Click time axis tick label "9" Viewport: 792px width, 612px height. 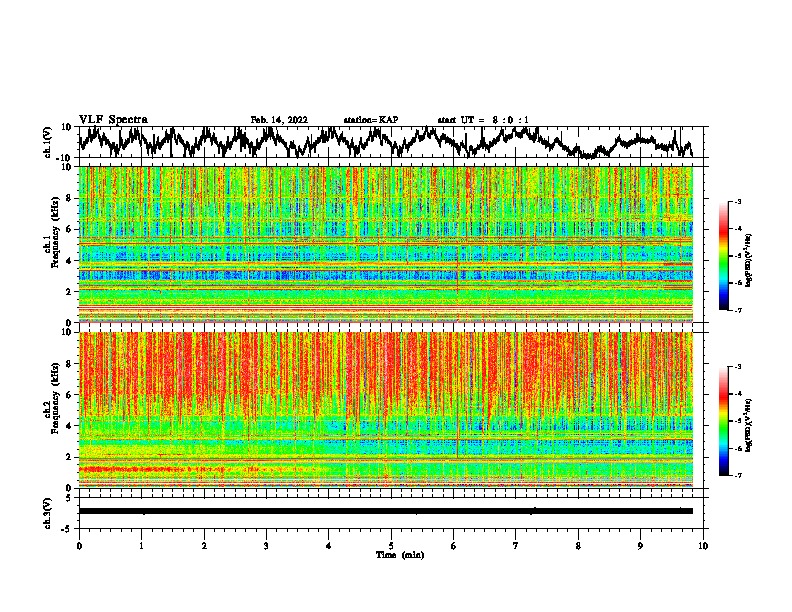[x=640, y=546]
